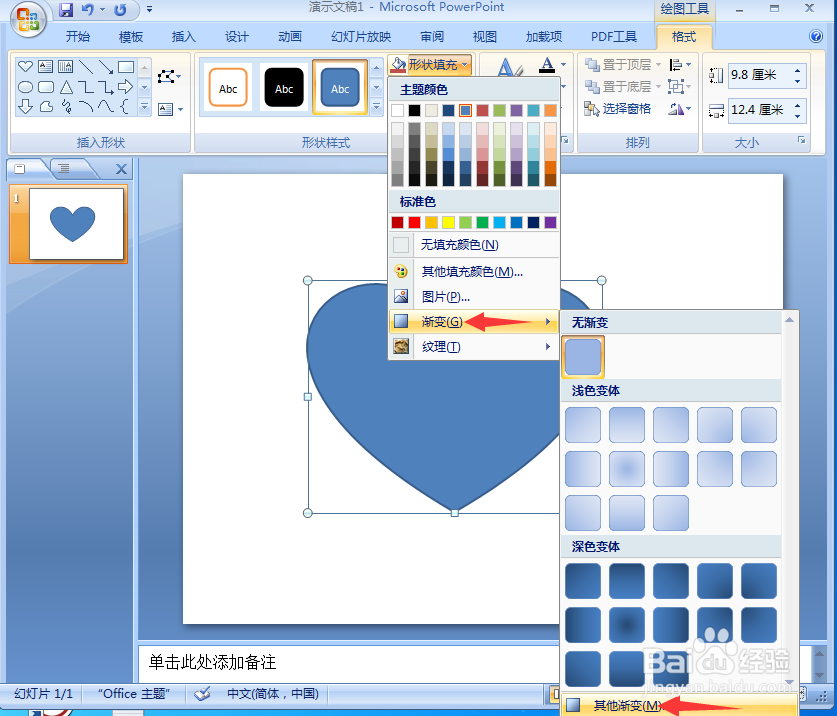This screenshot has height=716, width=837.
Task: Click the Save icon in quick access toolbar
Action: coord(66,10)
